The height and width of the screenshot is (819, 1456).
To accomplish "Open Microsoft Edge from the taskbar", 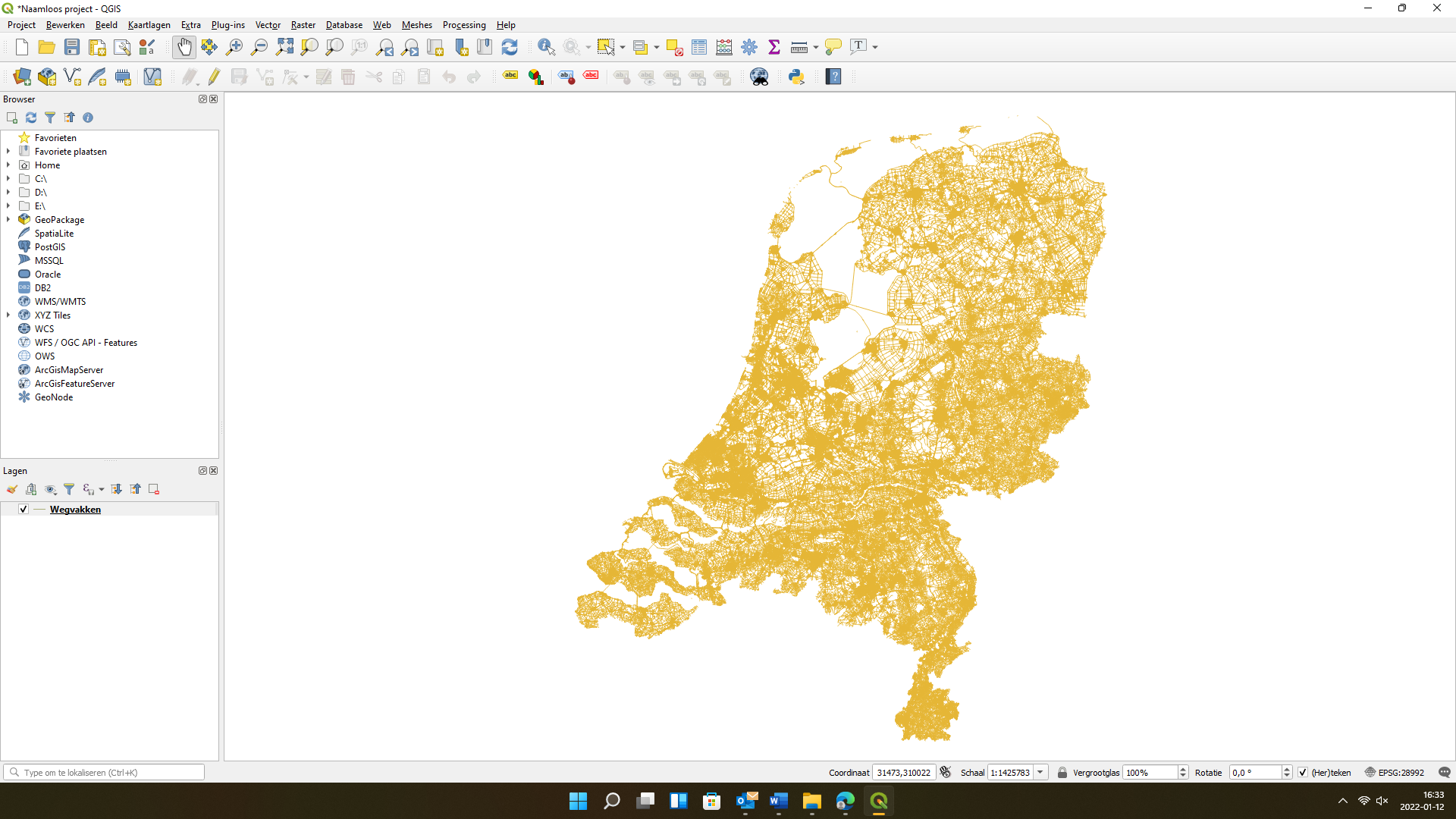I will [x=846, y=801].
